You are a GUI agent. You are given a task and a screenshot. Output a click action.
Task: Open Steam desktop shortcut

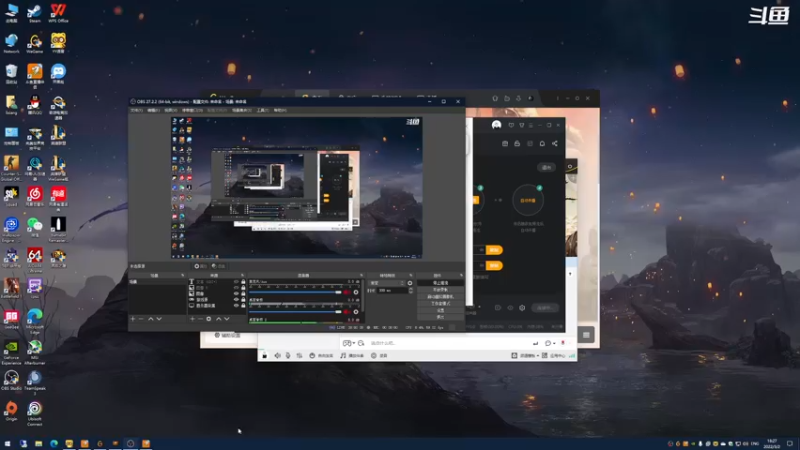click(x=34, y=13)
